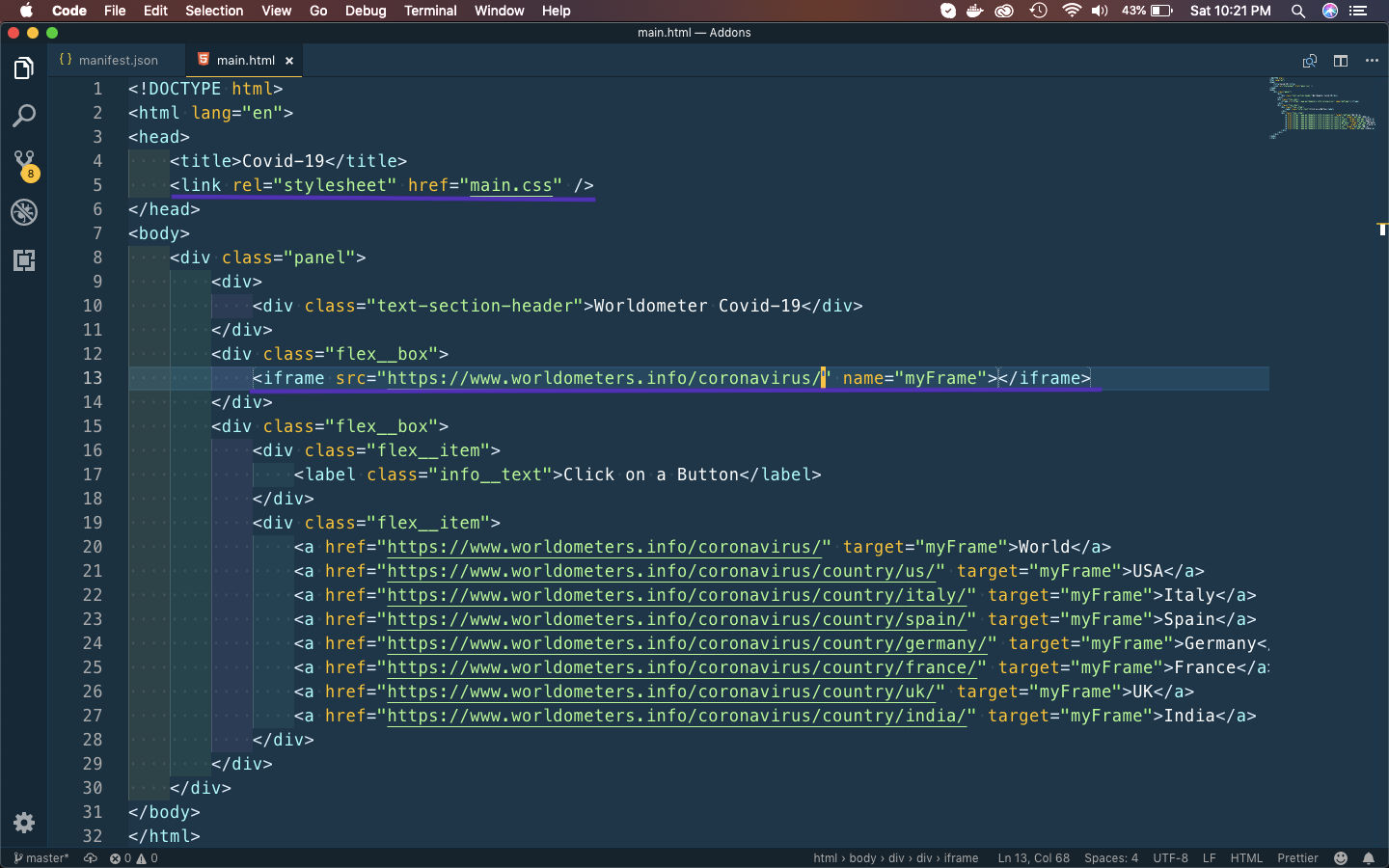Click line number 20 in the gutter
This screenshot has height=868, width=1389.
pos(92,547)
